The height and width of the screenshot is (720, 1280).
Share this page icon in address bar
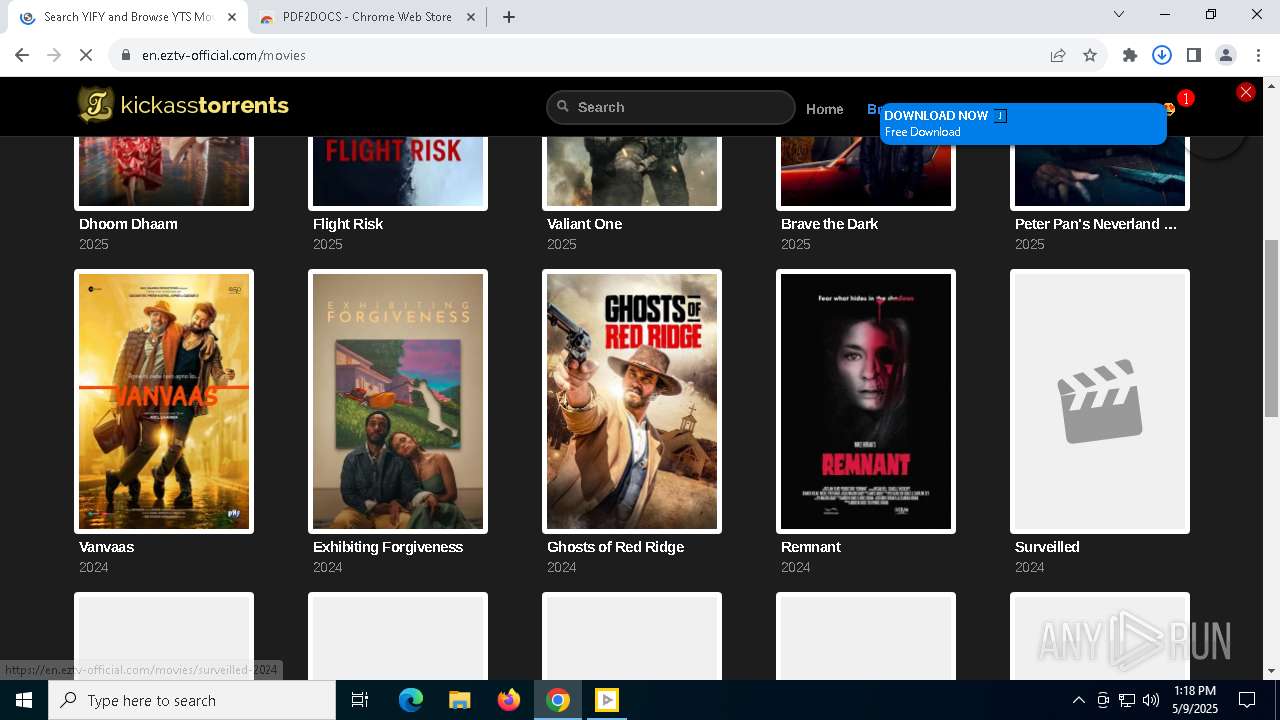point(1058,55)
